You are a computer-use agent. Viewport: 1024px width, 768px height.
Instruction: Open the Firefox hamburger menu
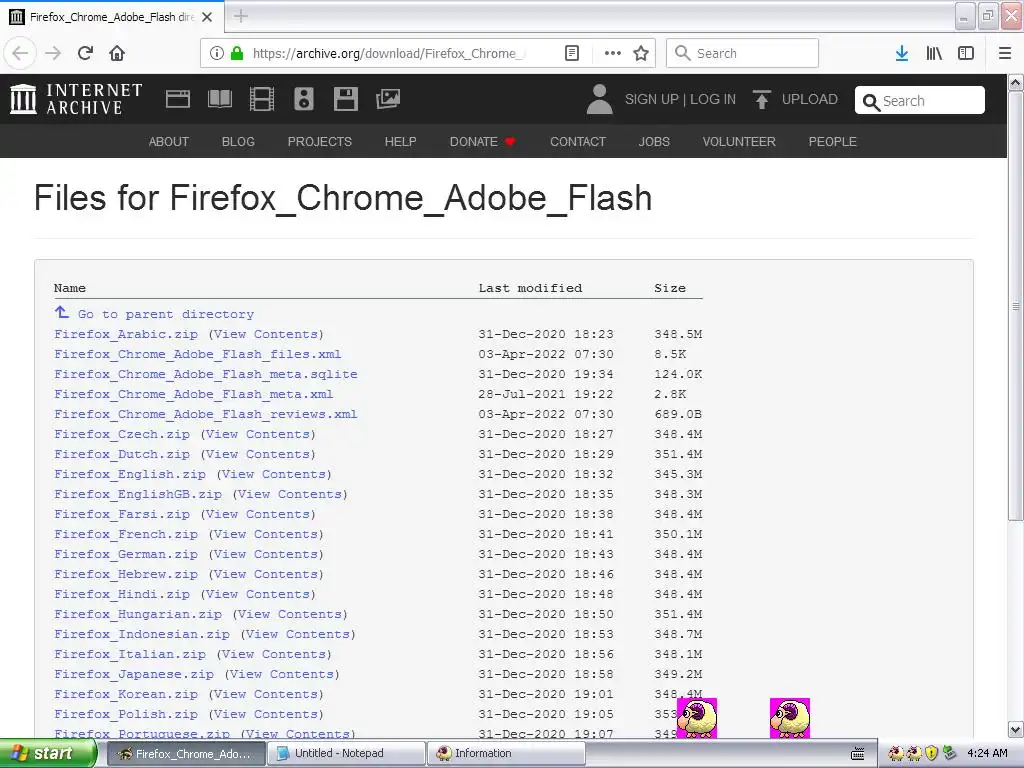tap(1005, 53)
